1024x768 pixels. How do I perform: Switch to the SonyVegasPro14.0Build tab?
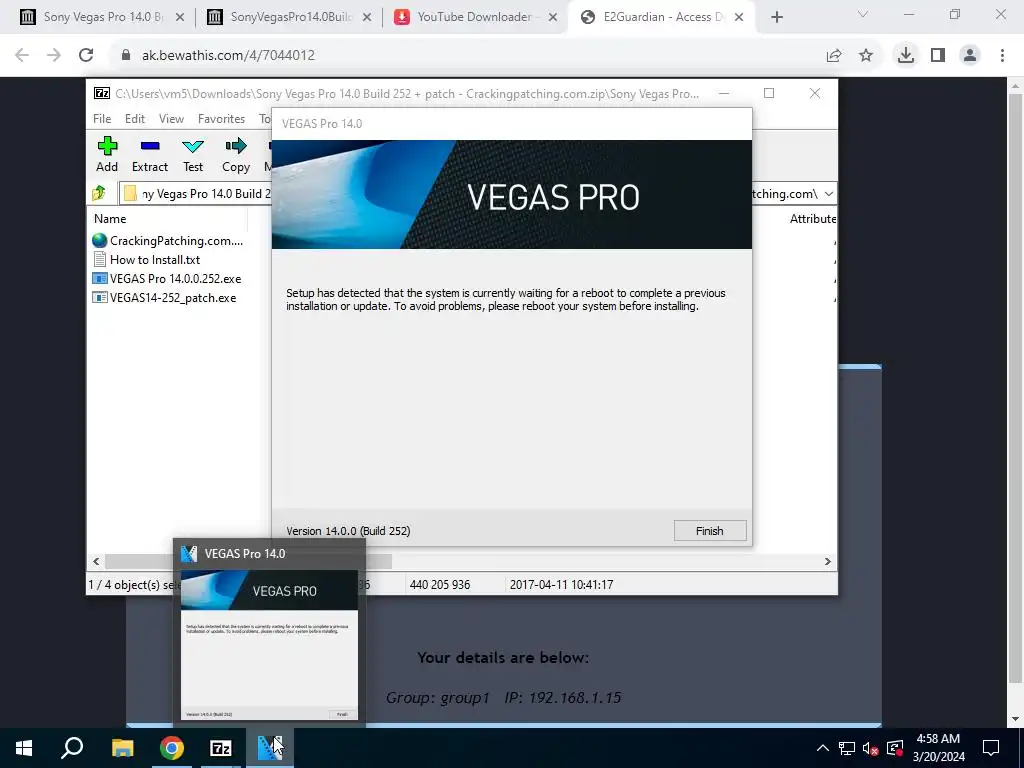pos(289,17)
